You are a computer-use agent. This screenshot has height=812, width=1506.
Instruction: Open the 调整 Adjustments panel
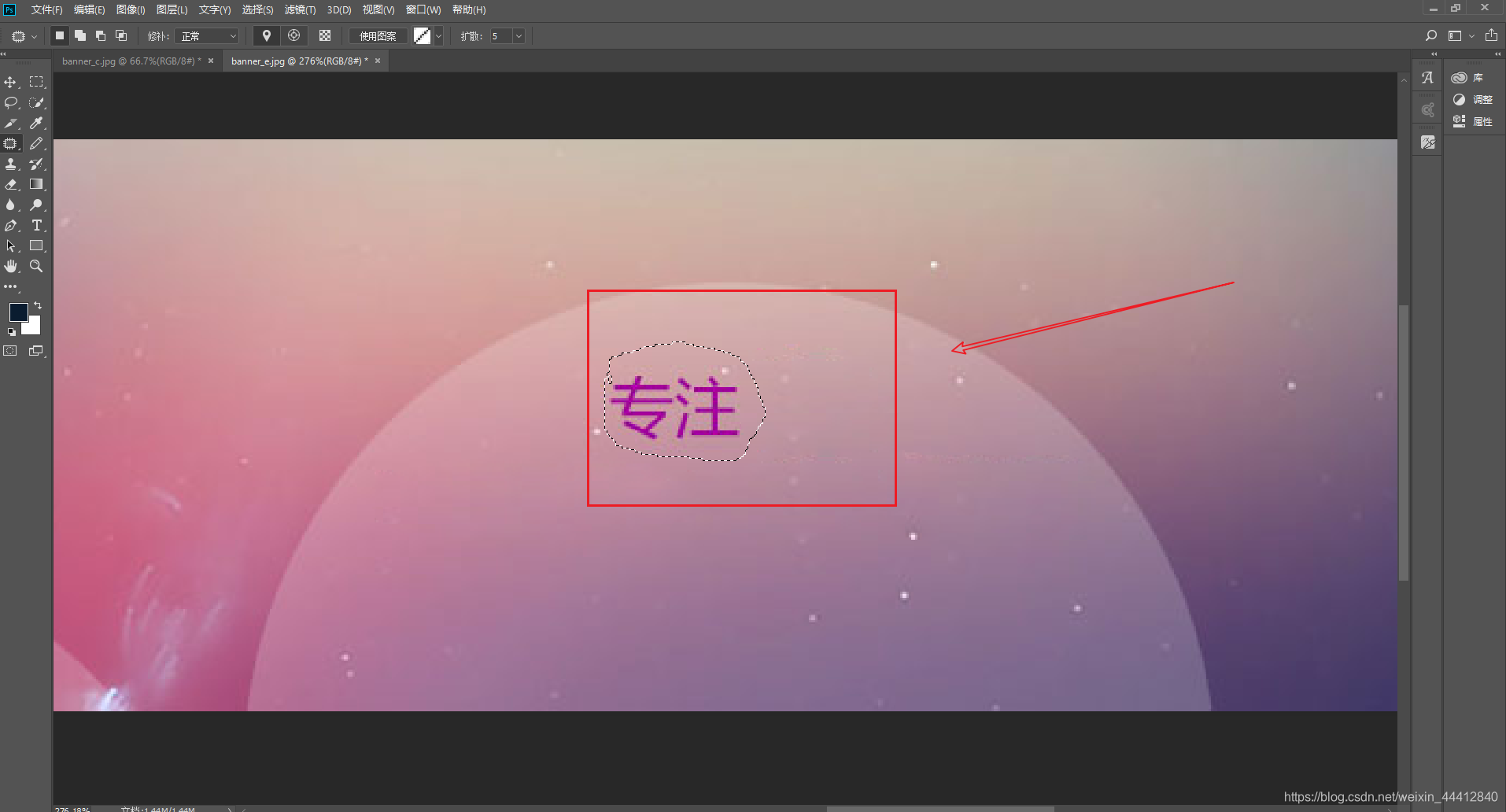pos(1474,99)
